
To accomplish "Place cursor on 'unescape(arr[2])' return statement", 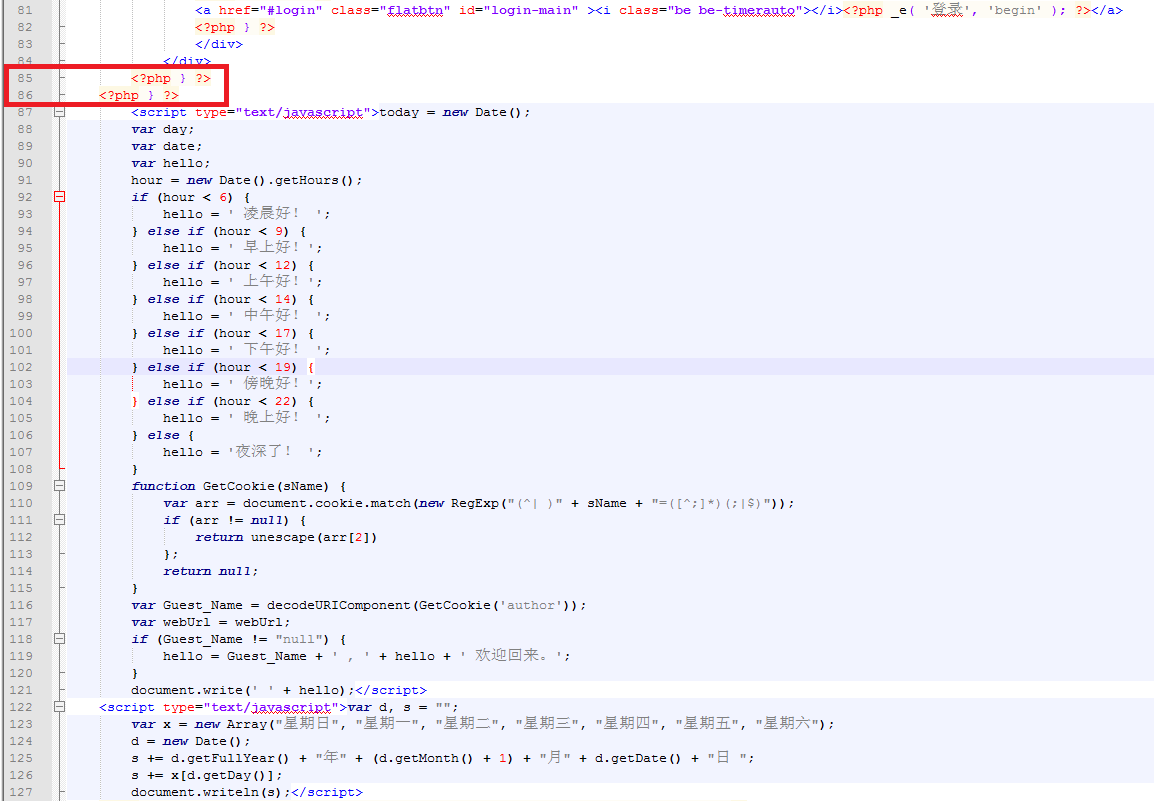I will (x=313, y=537).
